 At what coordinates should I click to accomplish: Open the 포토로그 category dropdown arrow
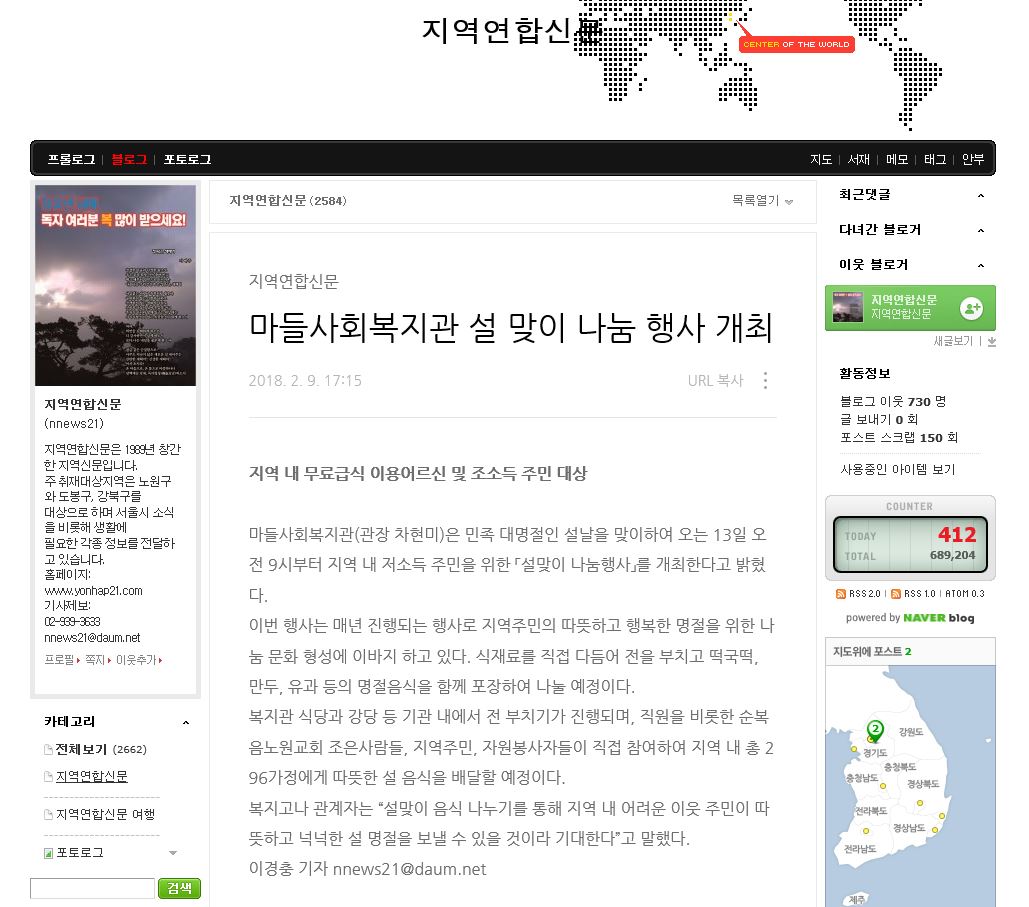(x=173, y=853)
